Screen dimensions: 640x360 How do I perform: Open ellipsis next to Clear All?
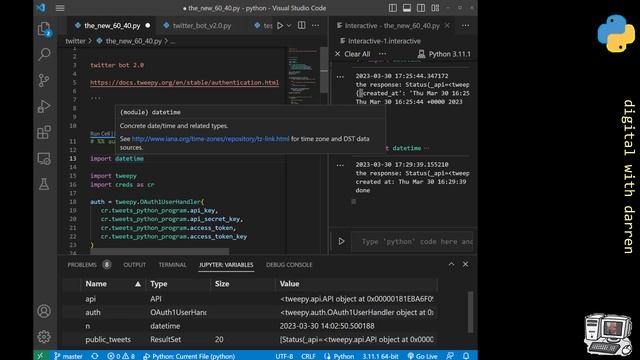point(382,54)
